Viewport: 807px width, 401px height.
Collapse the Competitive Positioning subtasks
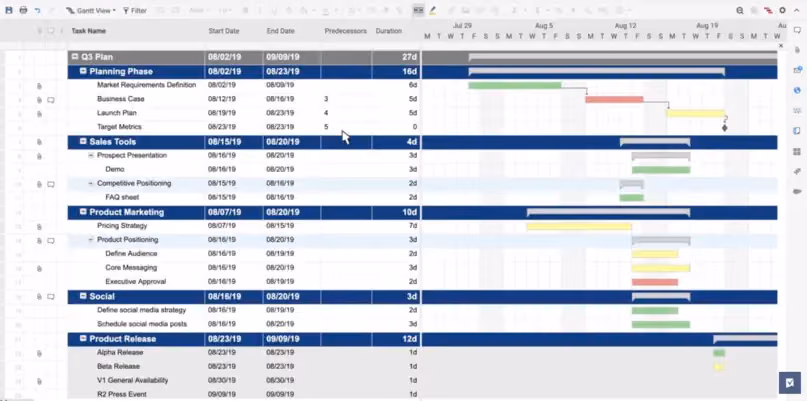[91, 183]
